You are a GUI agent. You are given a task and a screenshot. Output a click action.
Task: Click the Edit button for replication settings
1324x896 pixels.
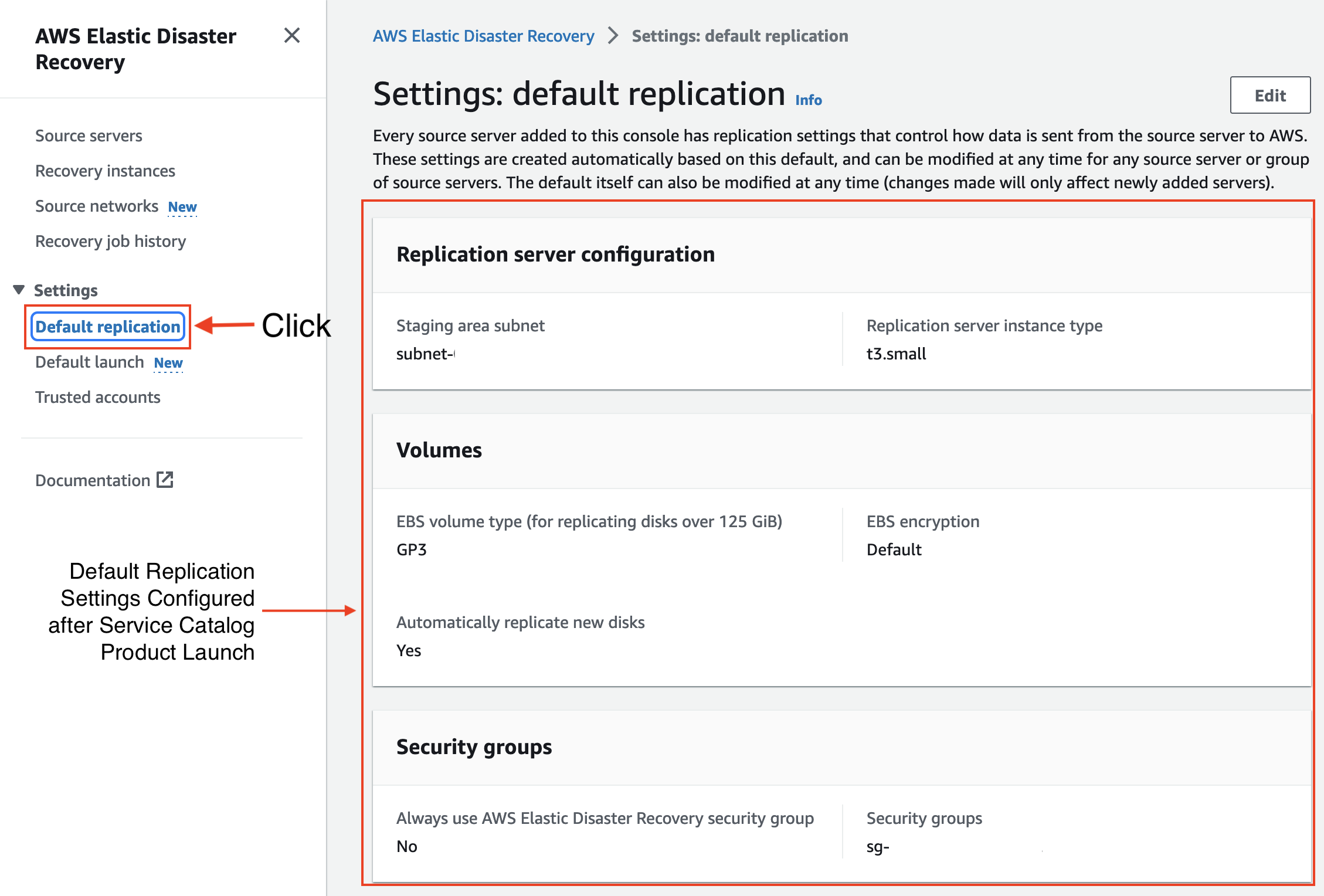1269,95
